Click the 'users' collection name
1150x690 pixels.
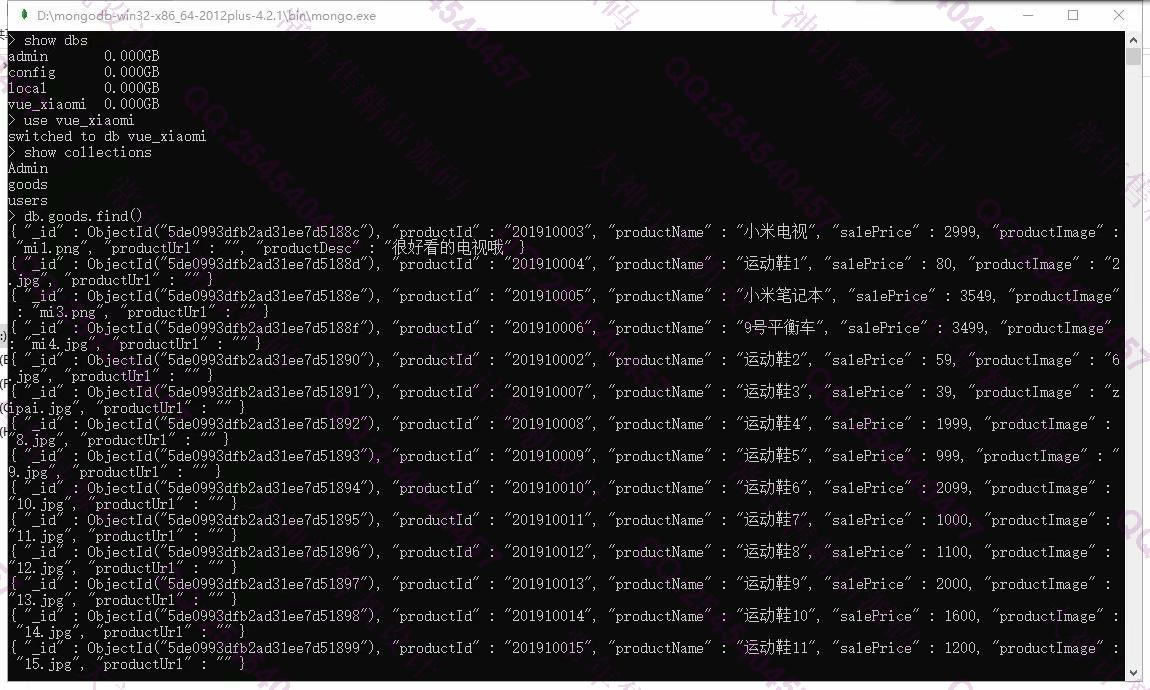click(x=28, y=201)
